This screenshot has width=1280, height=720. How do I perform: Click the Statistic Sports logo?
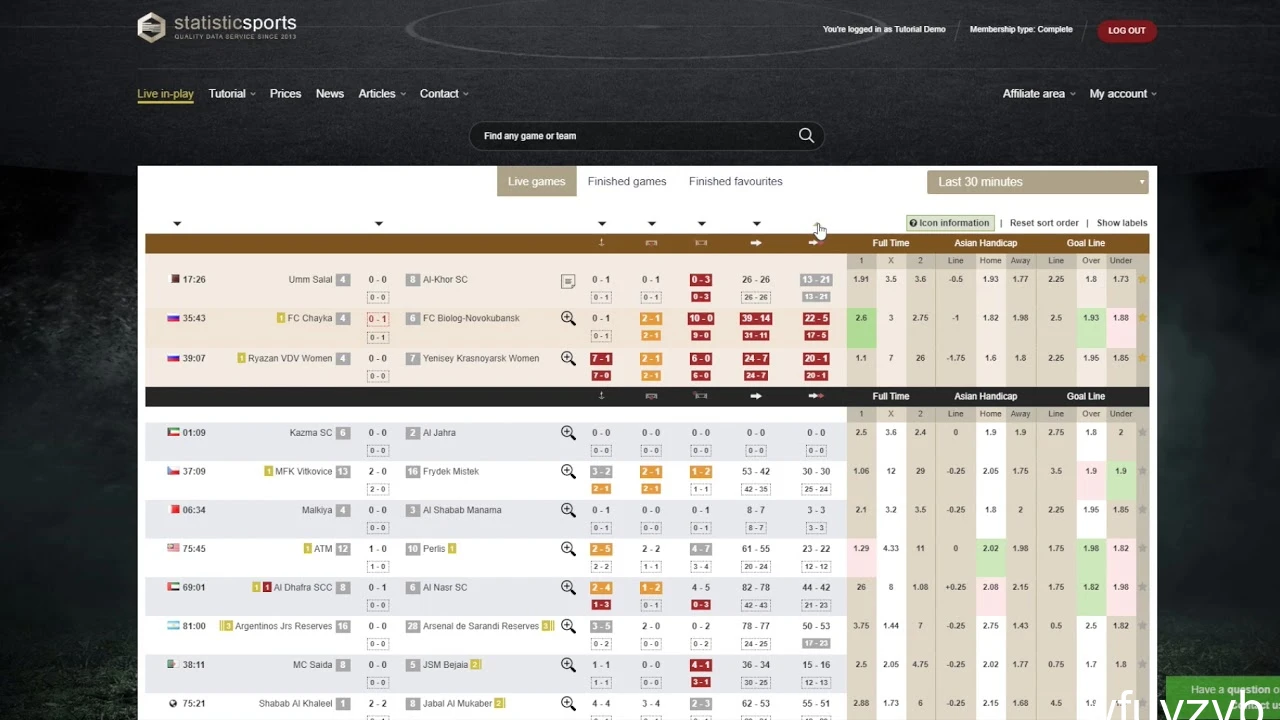217,27
